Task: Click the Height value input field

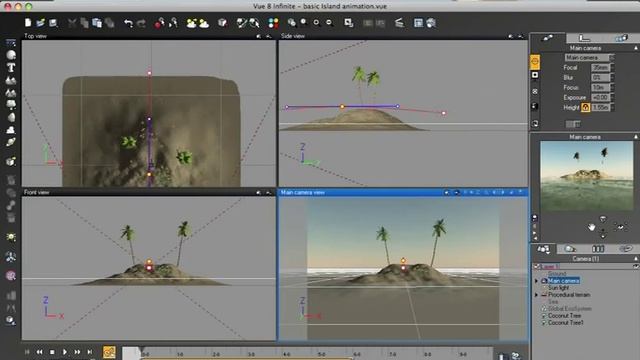Action: [600, 107]
